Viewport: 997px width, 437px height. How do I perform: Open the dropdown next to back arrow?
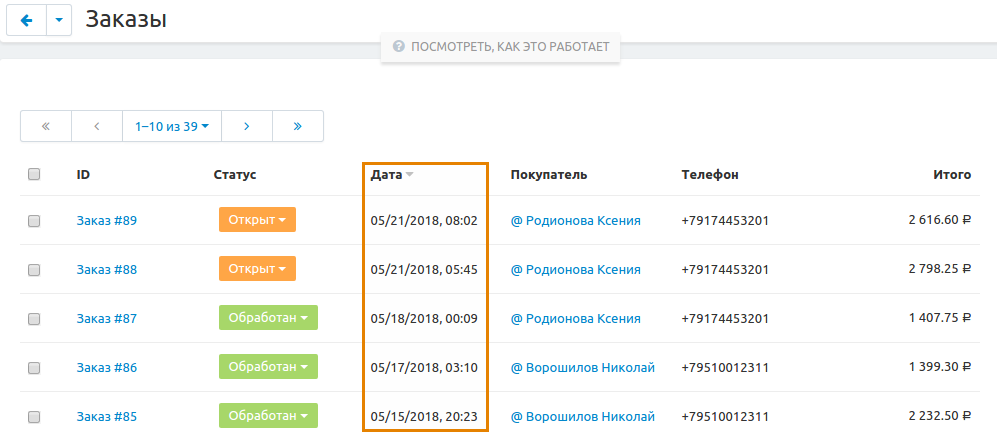[59, 19]
